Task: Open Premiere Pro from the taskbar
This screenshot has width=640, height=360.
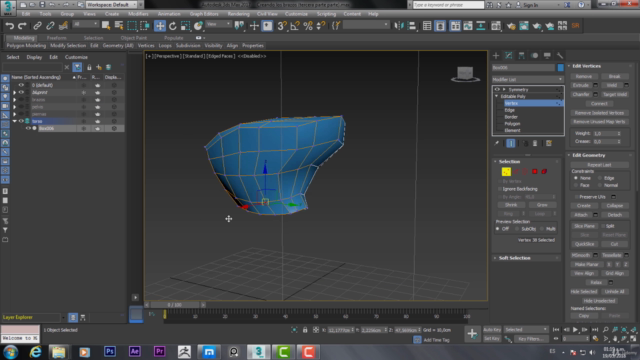Action: tap(160, 351)
